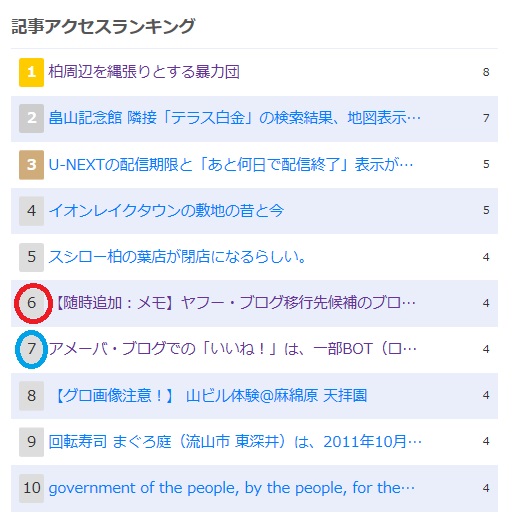Click the red-circled rank 6 badge

tap(31, 303)
